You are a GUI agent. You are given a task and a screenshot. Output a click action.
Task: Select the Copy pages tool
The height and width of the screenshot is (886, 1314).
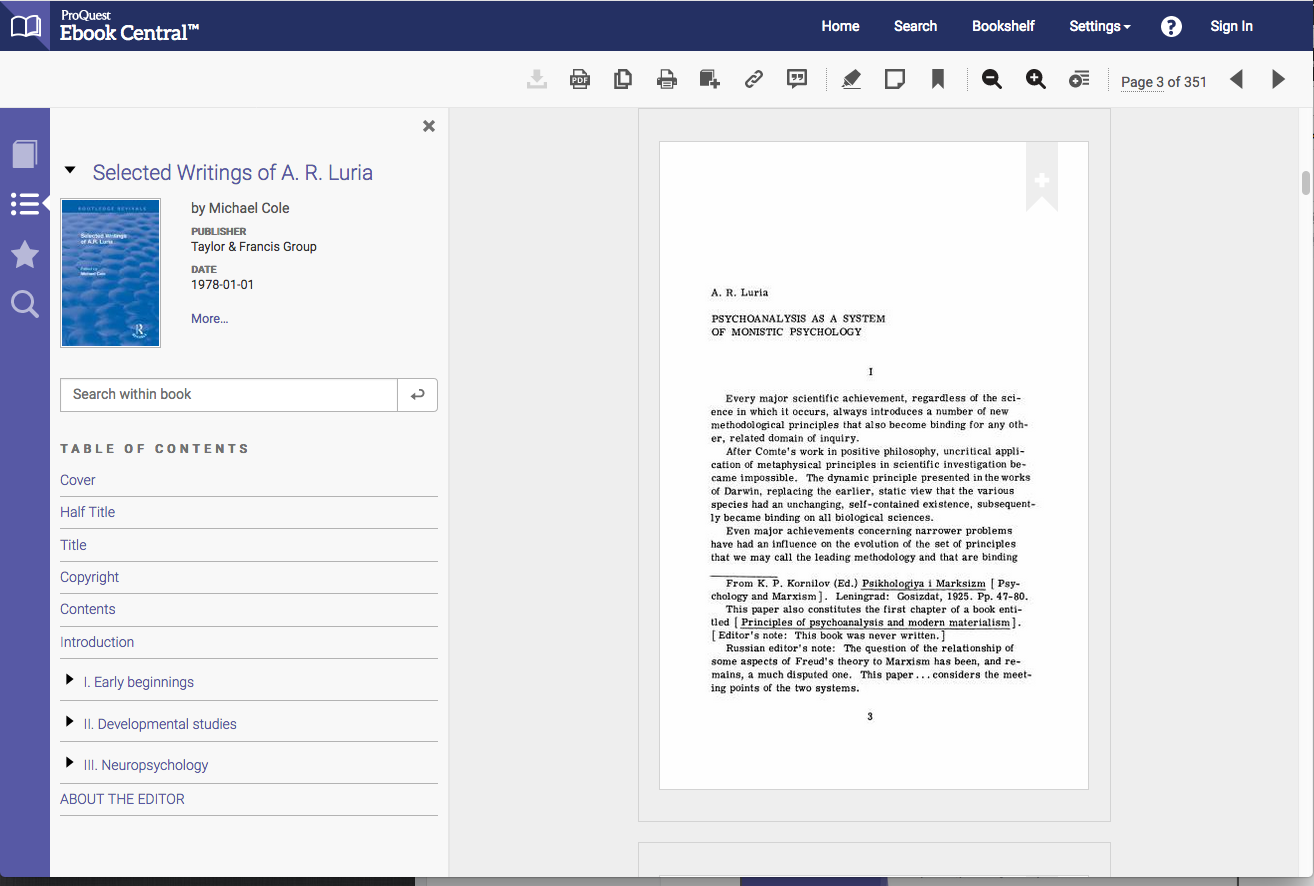[x=622, y=78]
